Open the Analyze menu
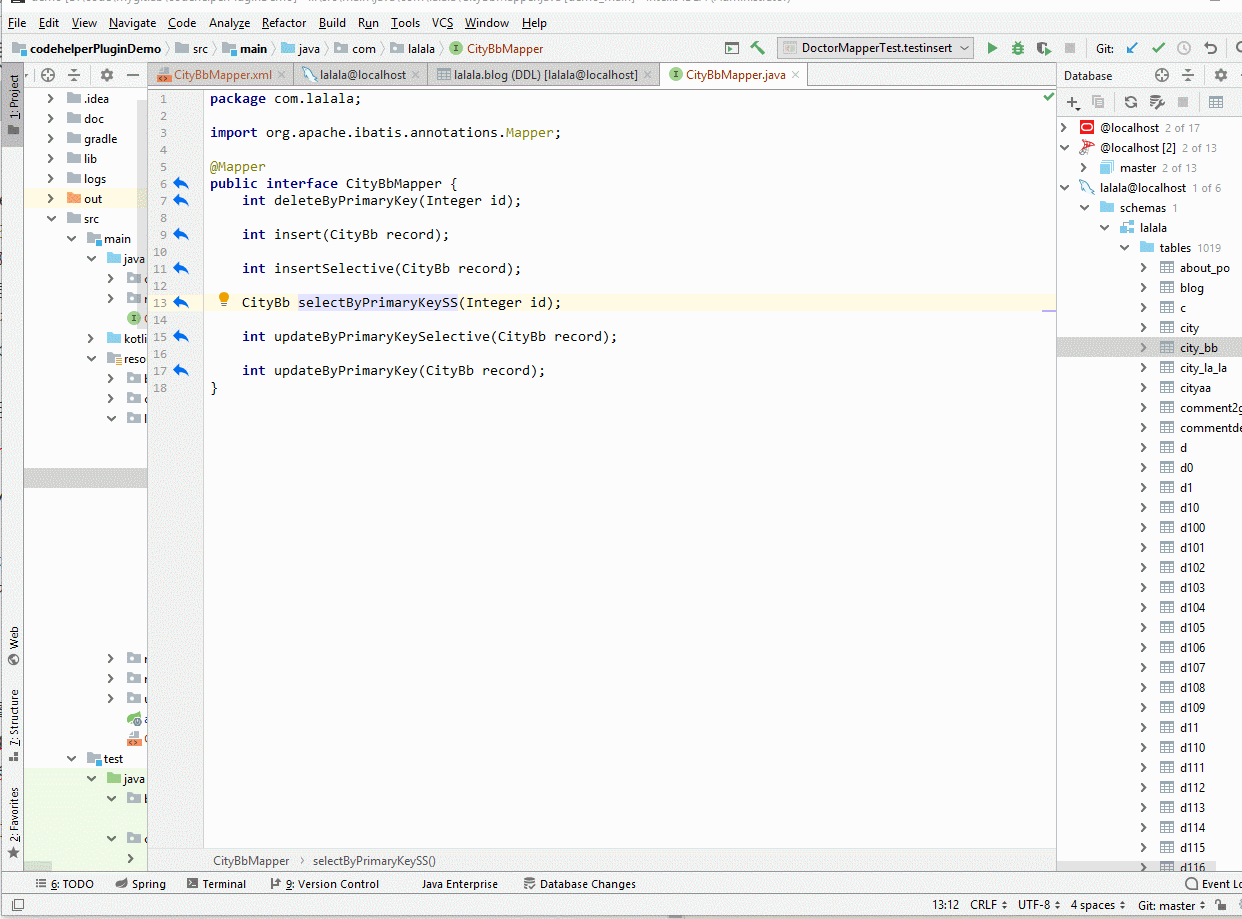Image resolution: width=1242 pixels, height=919 pixels. click(x=230, y=22)
